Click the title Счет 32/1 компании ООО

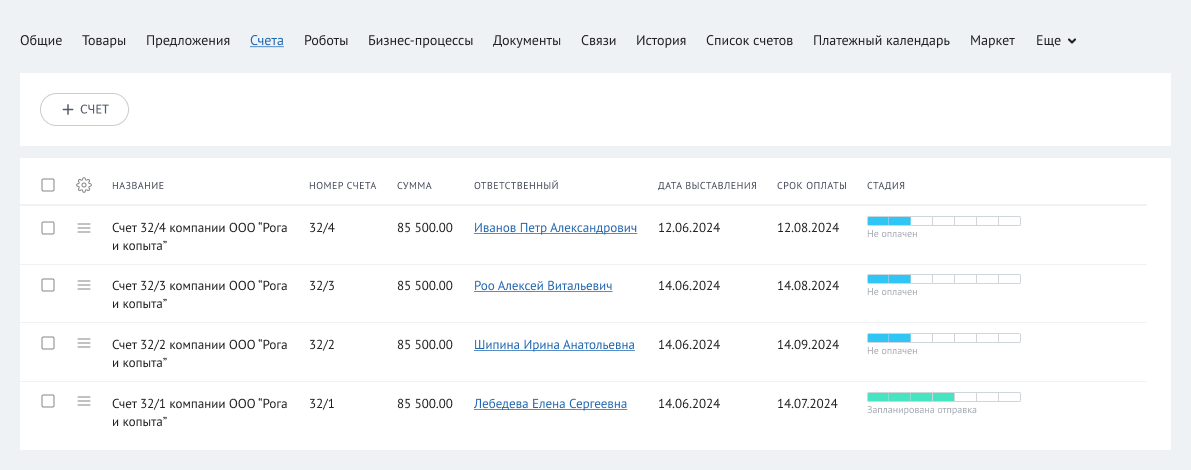[x=200, y=413]
